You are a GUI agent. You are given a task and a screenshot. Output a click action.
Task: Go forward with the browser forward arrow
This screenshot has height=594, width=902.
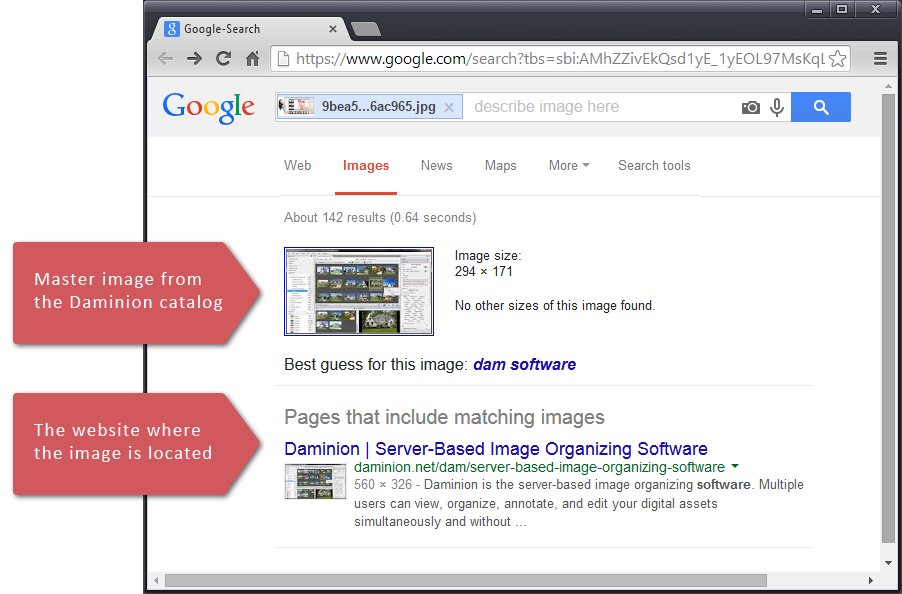[x=194, y=59]
